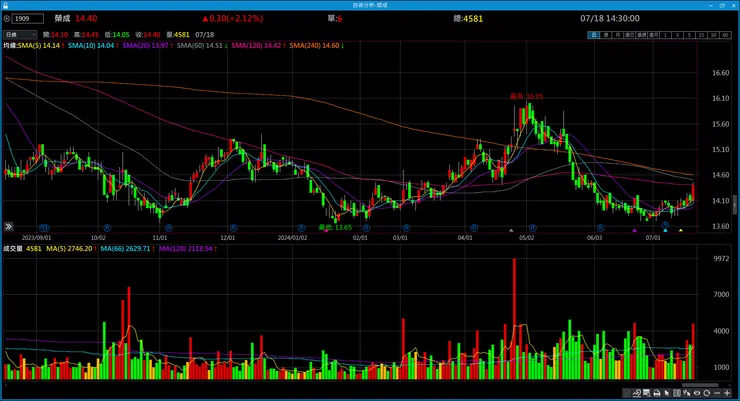Select the 日 daily timeframe button
Viewport: 740px width, 401px height.
coord(594,35)
